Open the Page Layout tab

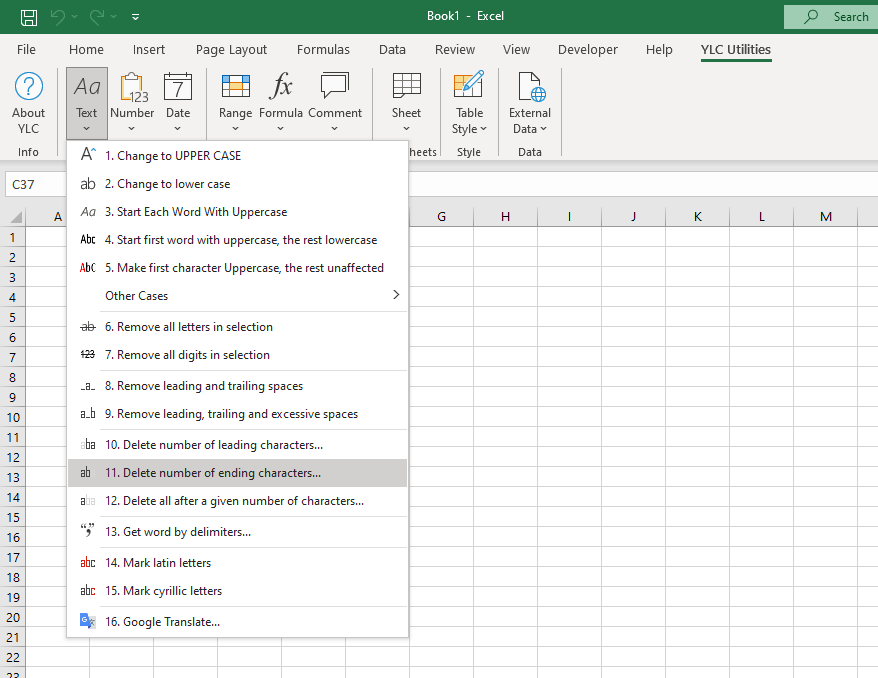pos(231,50)
